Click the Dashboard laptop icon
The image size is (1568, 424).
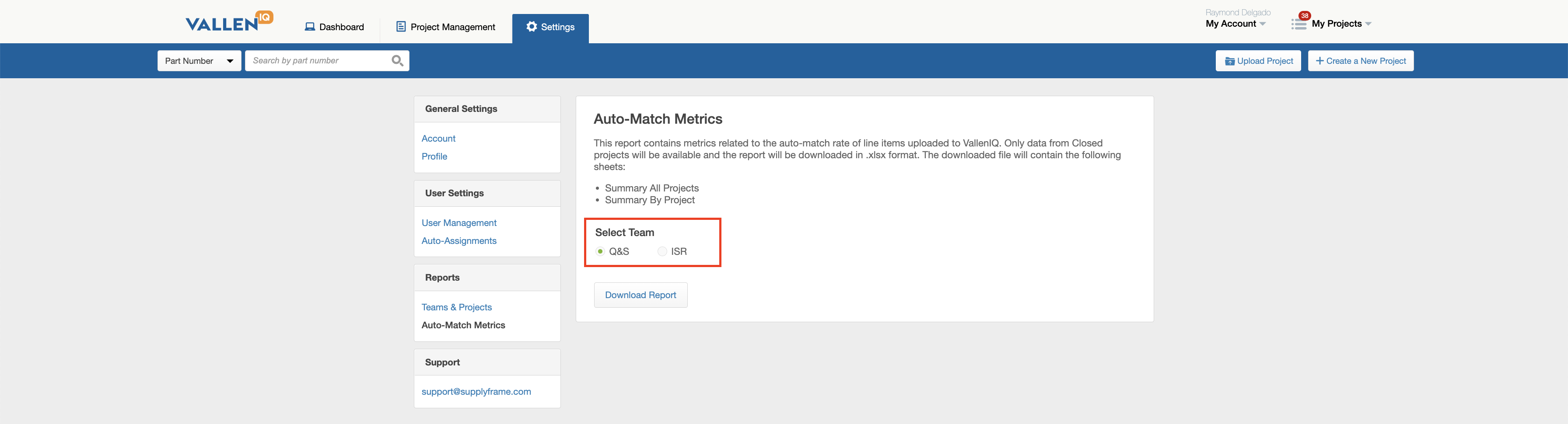tap(310, 27)
